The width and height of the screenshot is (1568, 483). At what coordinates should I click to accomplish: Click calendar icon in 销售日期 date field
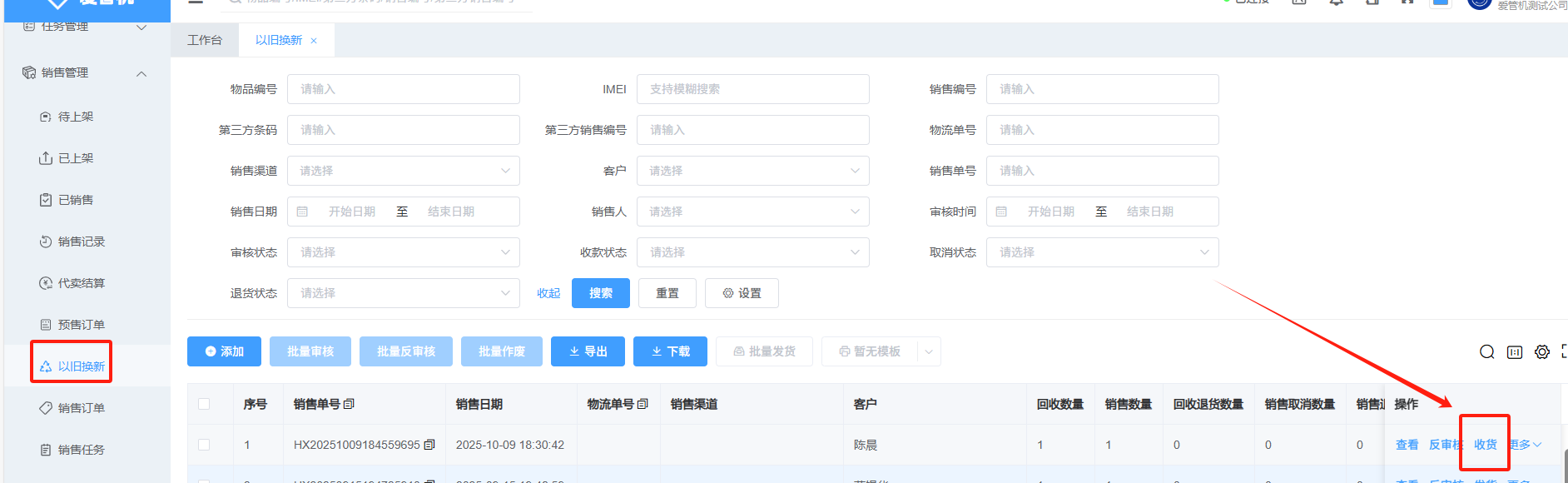303,212
